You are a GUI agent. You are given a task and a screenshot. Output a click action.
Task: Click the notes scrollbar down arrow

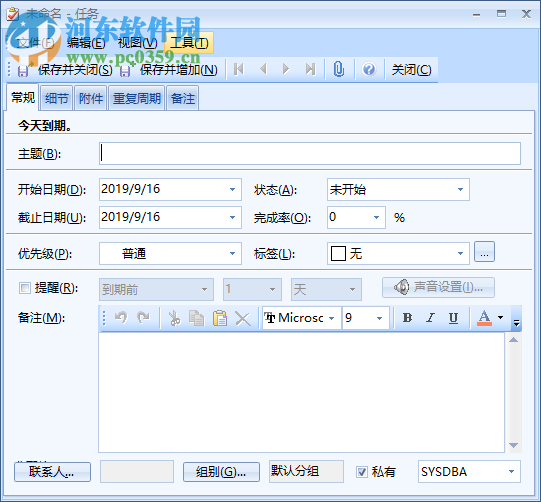tap(513, 445)
